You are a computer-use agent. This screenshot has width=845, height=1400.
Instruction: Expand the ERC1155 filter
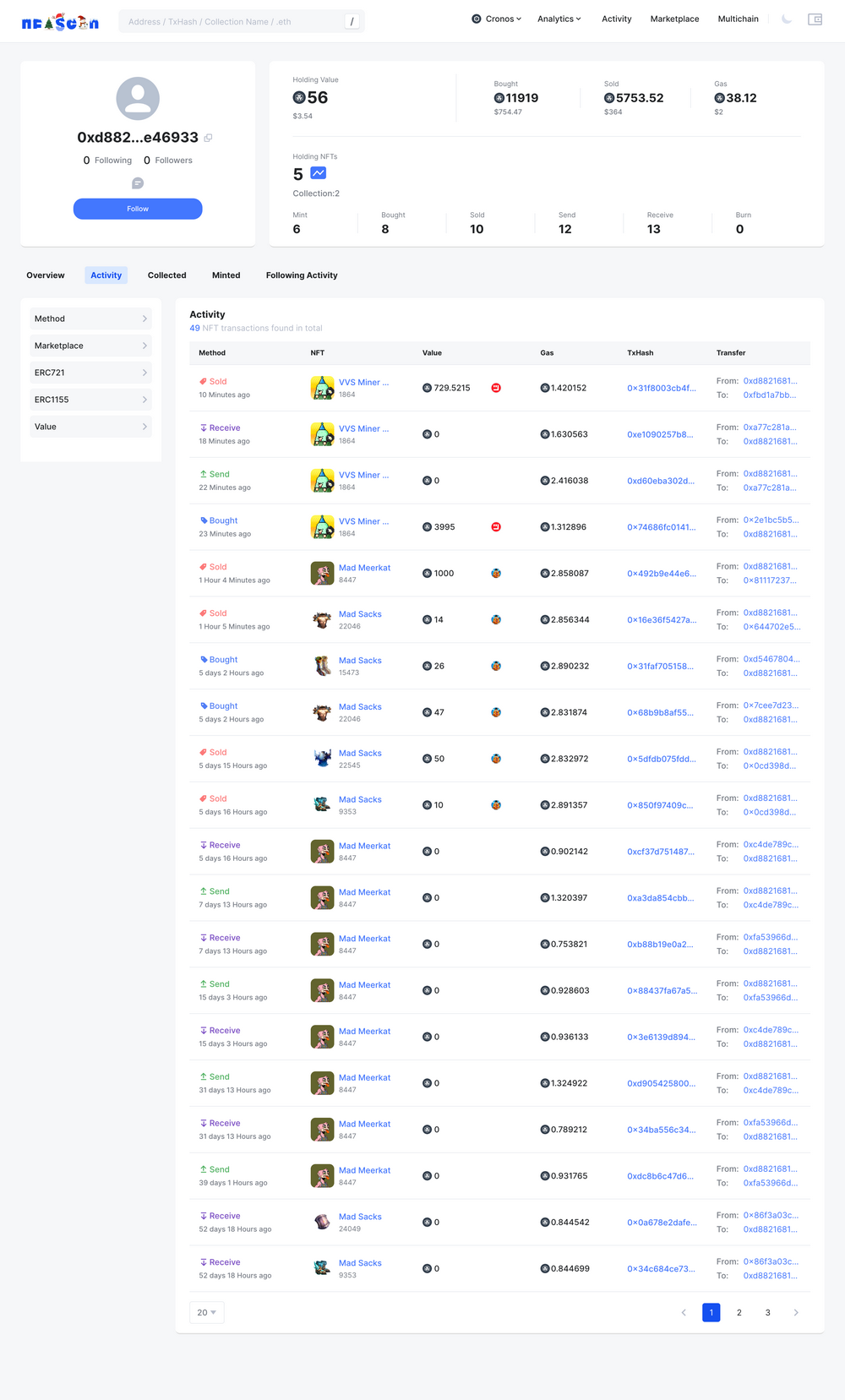click(x=90, y=400)
